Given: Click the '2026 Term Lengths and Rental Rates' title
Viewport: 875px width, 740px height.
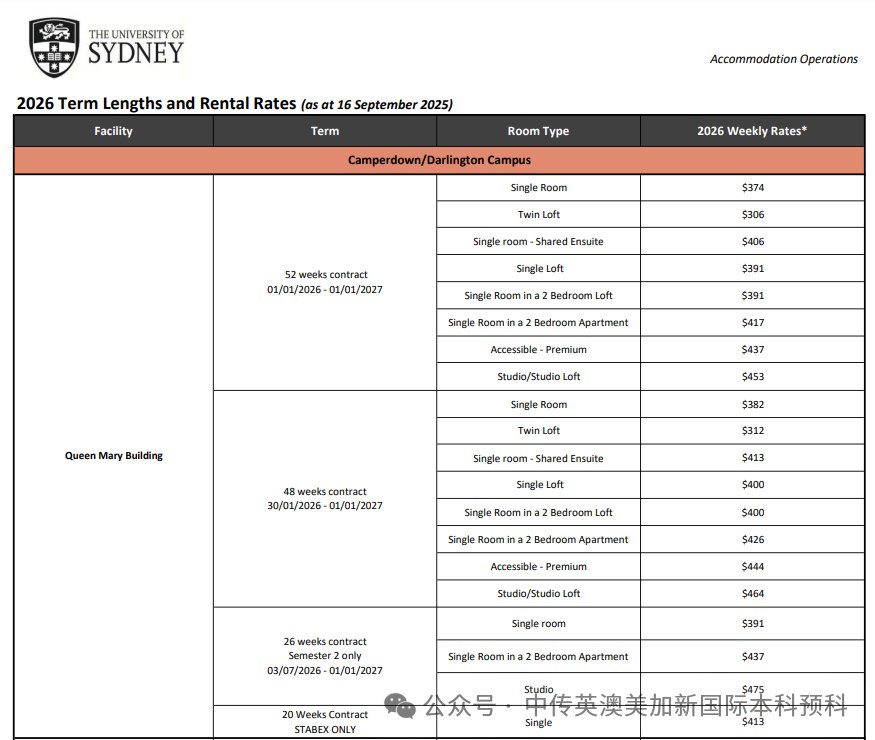Looking at the screenshot, I should (x=156, y=104).
